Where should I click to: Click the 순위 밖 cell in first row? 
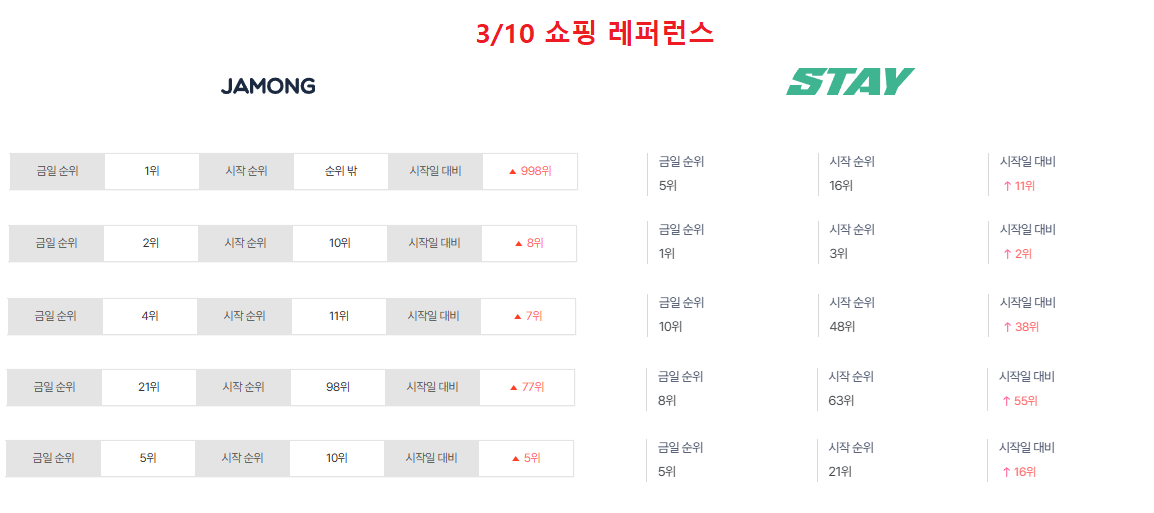tap(341, 171)
